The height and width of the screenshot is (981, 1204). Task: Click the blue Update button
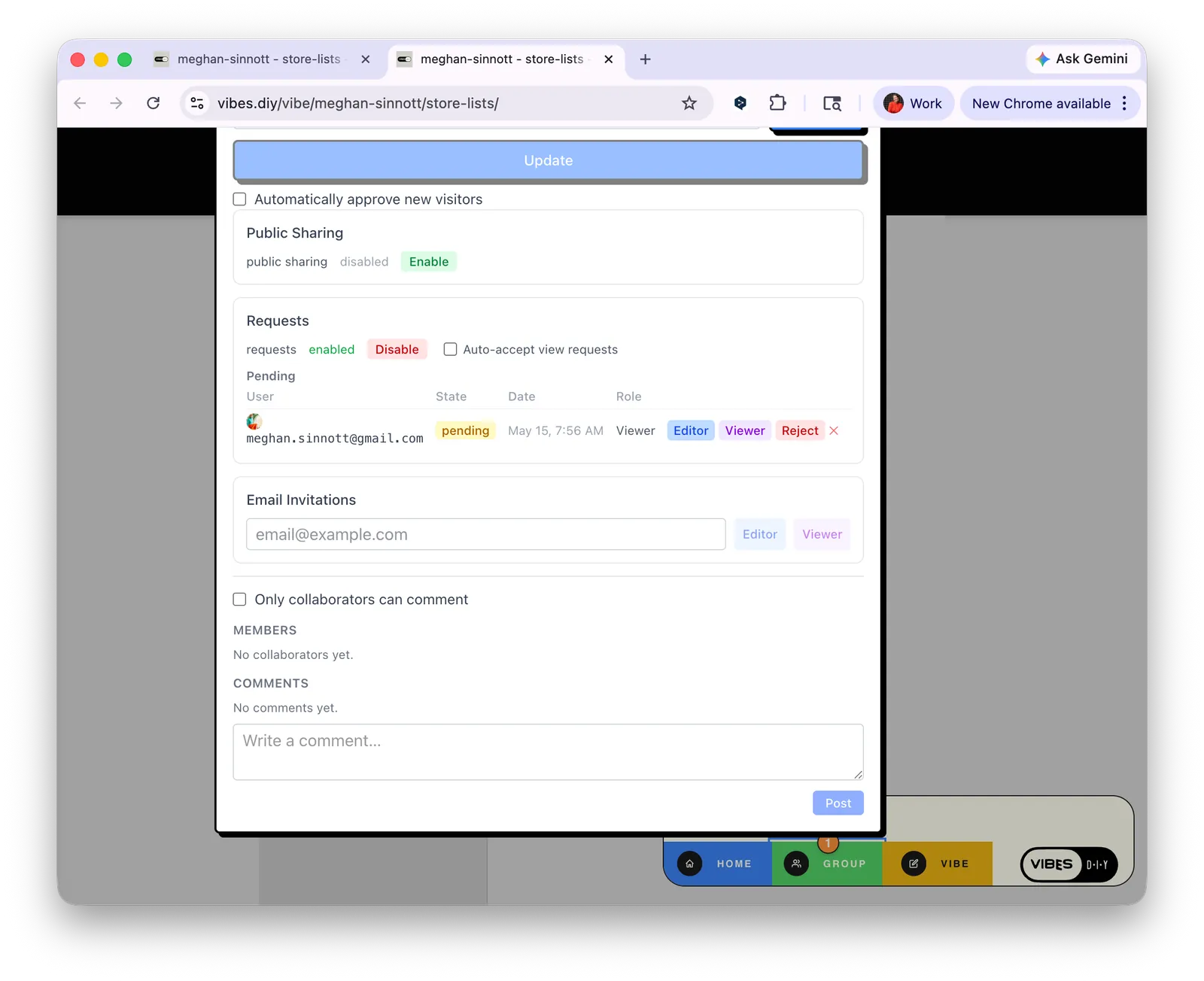click(x=549, y=160)
